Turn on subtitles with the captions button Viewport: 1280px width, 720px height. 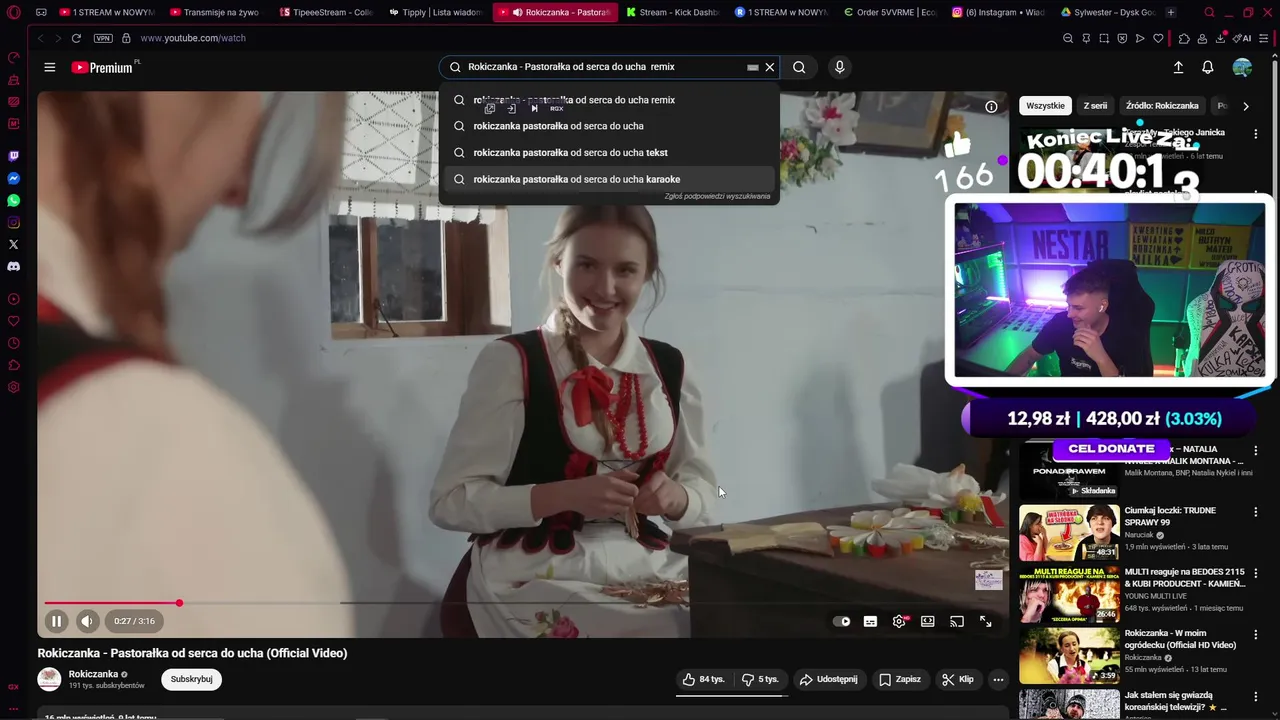pyautogui.click(x=870, y=621)
